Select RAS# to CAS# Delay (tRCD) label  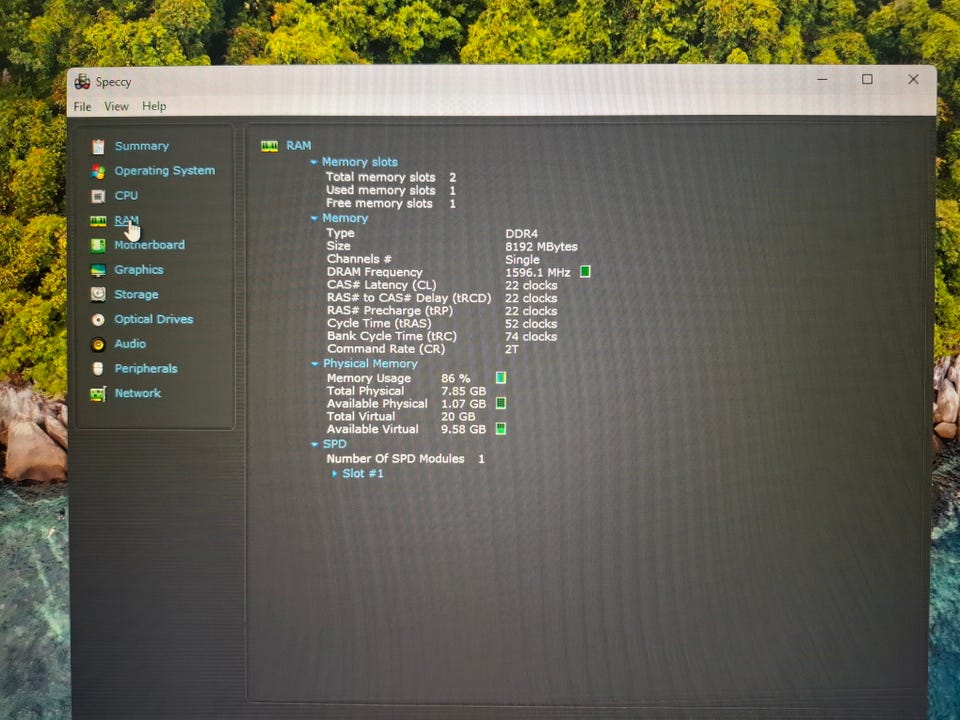click(x=409, y=298)
